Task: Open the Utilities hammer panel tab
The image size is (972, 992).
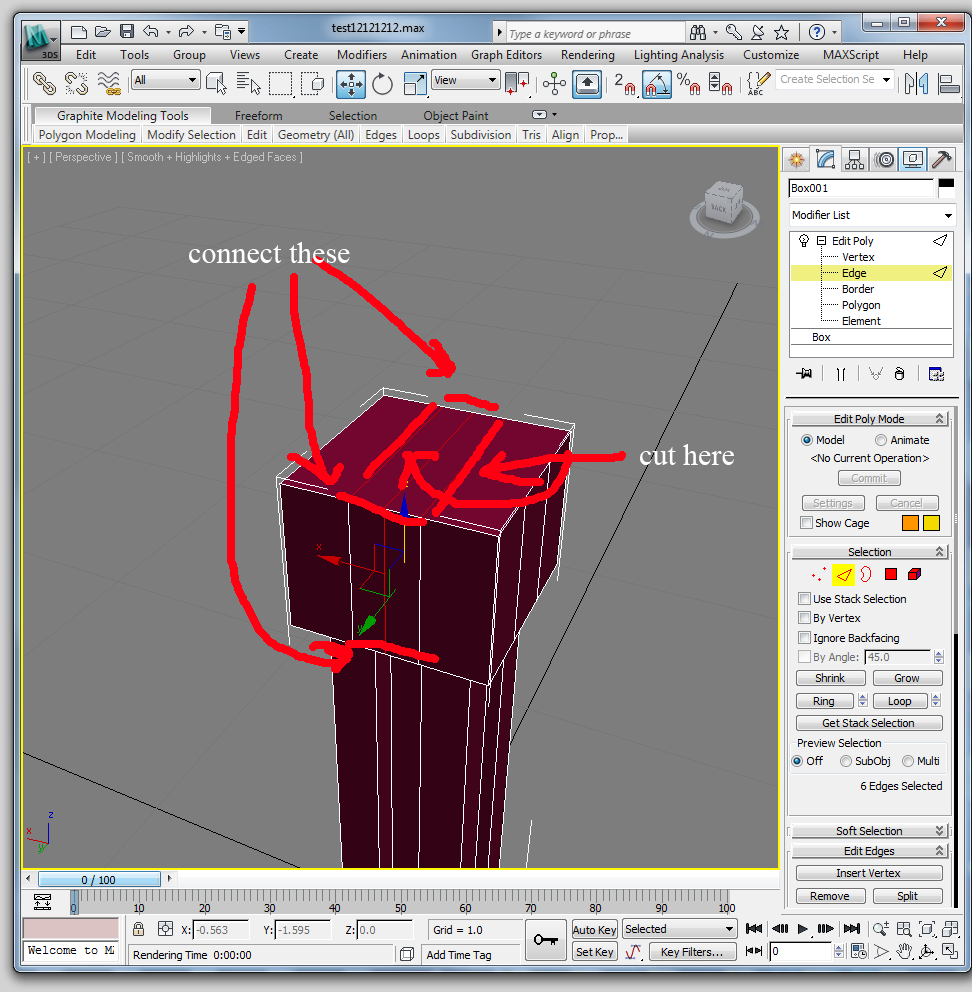Action: [941, 160]
